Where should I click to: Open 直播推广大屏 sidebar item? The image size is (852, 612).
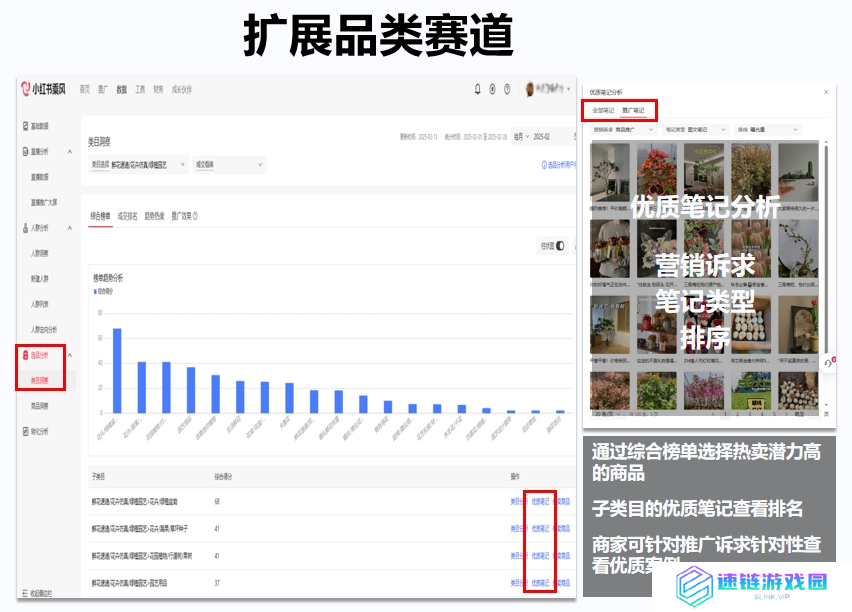coord(43,203)
